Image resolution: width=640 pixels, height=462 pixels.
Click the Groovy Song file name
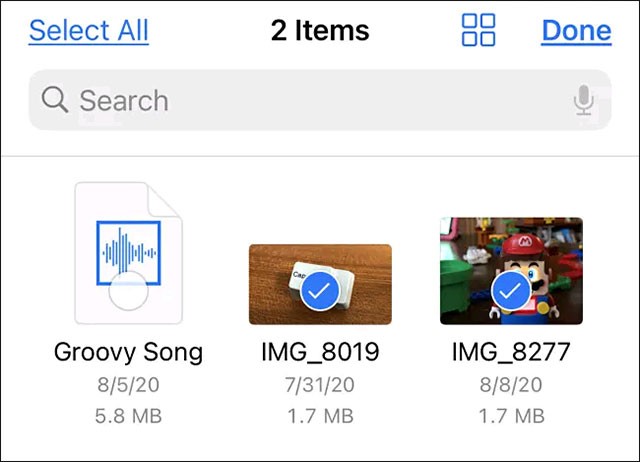(128, 352)
